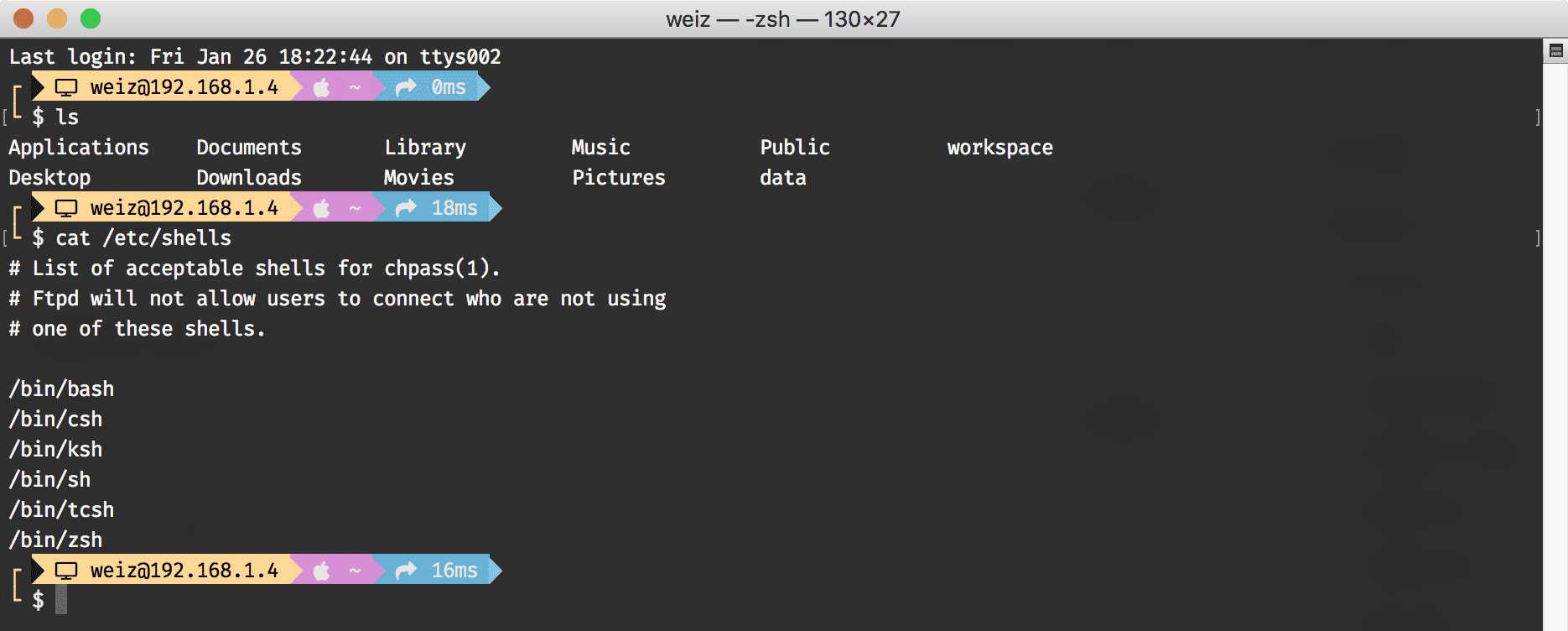
Task: Click the monitor icon in first prompt
Action: pos(66,87)
